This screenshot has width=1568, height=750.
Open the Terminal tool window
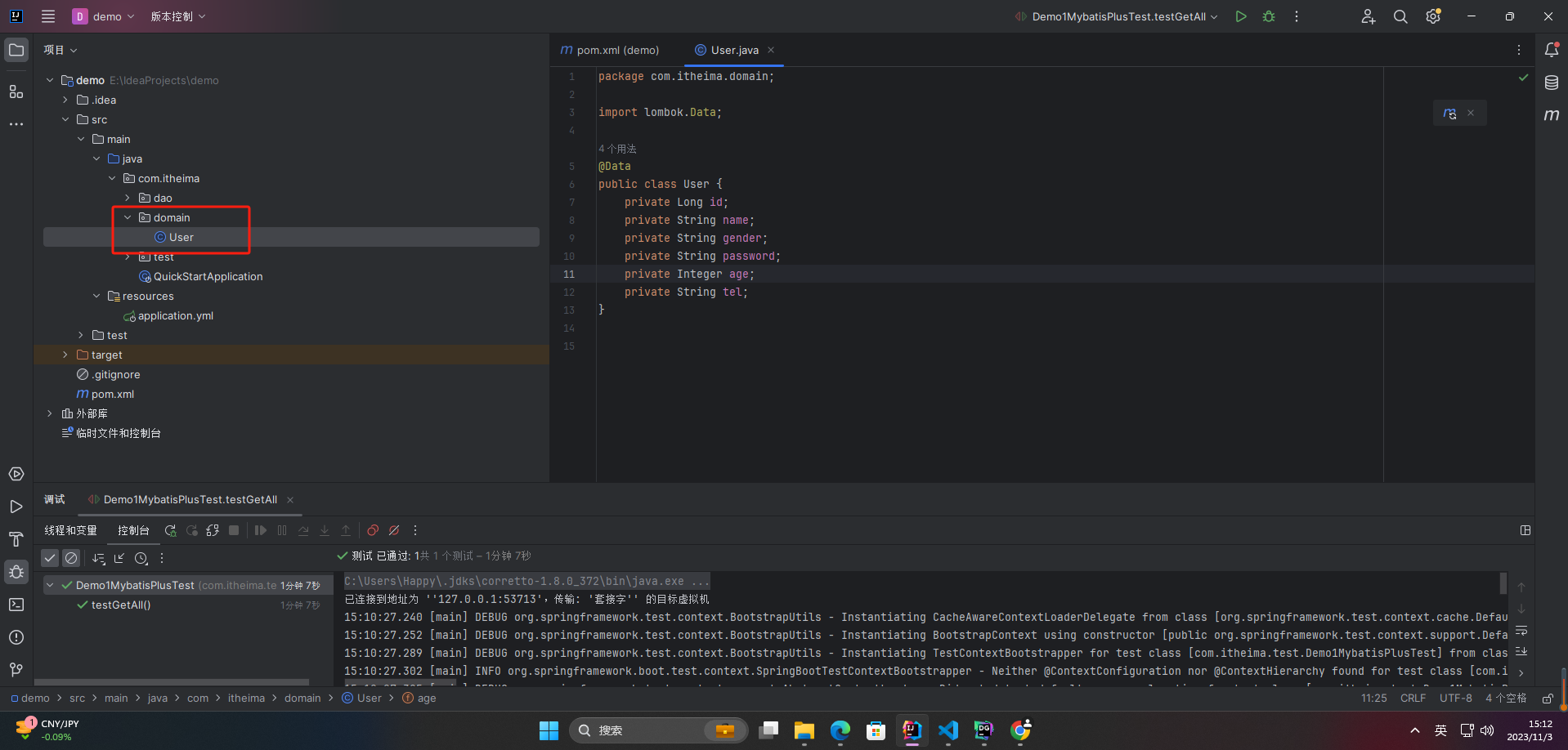point(16,605)
